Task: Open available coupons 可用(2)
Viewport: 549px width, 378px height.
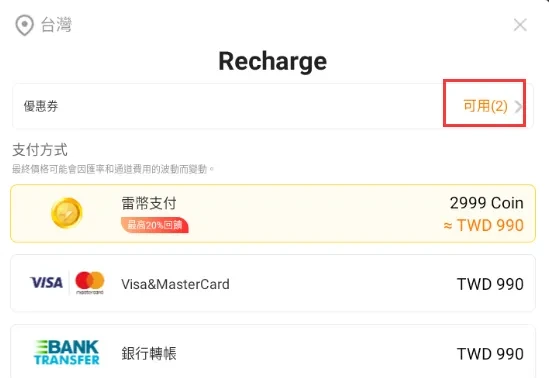Action: [x=485, y=106]
